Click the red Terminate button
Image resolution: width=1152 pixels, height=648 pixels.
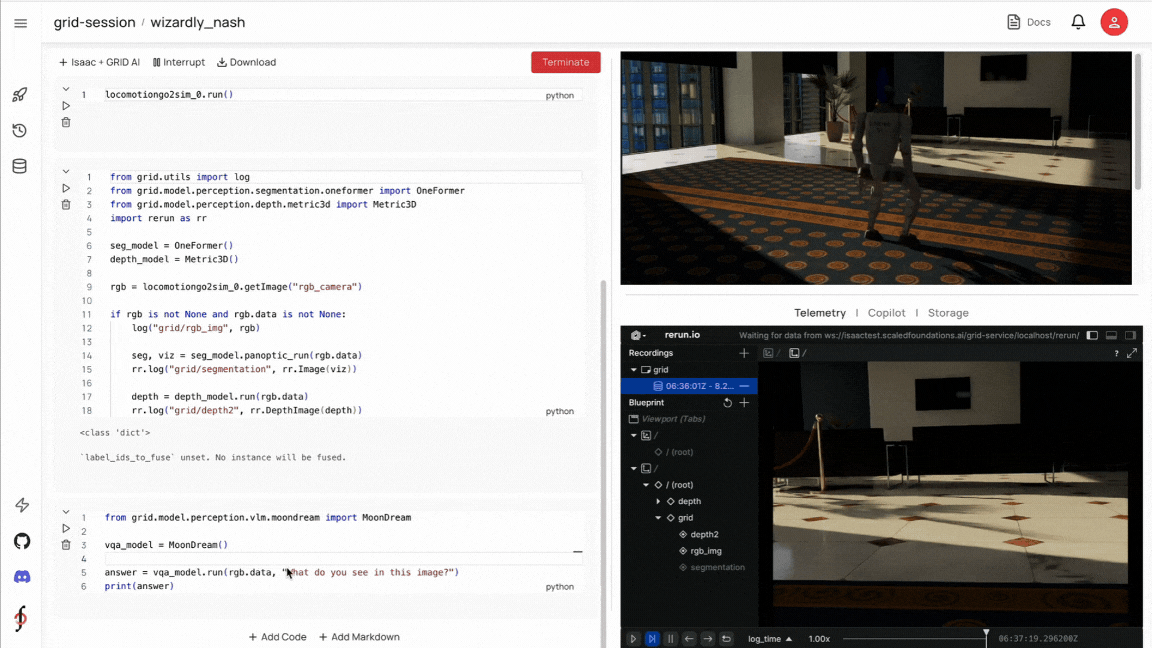point(566,62)
